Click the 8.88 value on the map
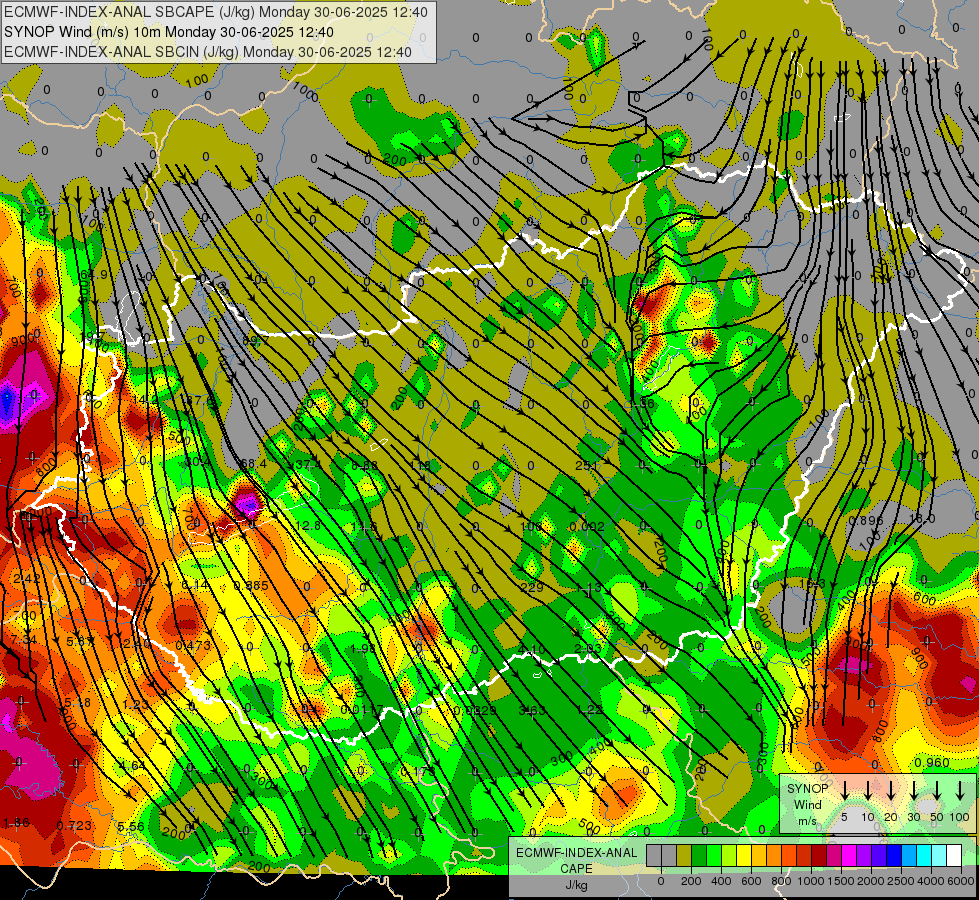This screenshot has height=900, width=979. [x=365, y=465]
